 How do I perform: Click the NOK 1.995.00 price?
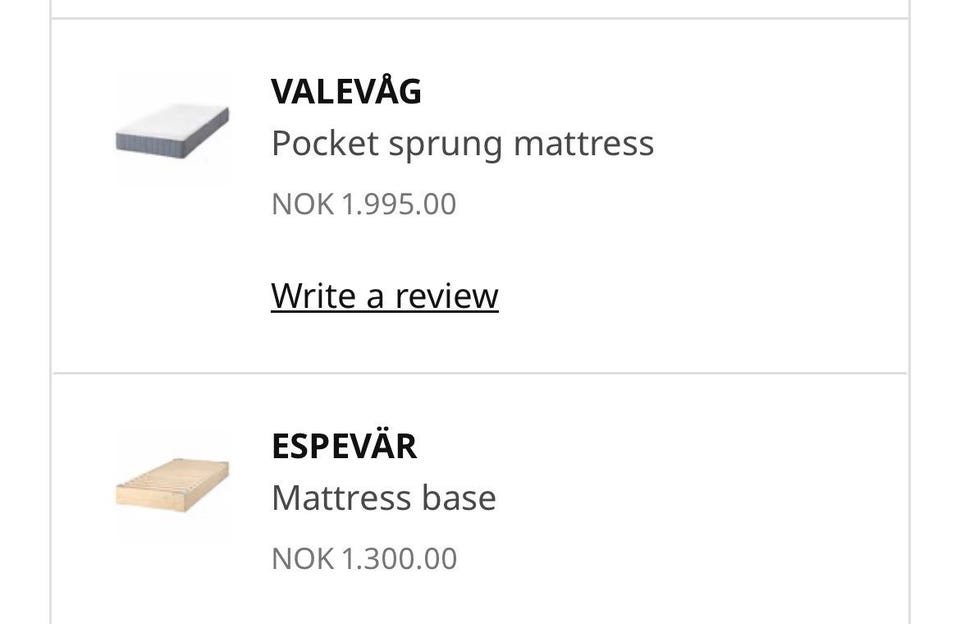click(x=364, y=204)
